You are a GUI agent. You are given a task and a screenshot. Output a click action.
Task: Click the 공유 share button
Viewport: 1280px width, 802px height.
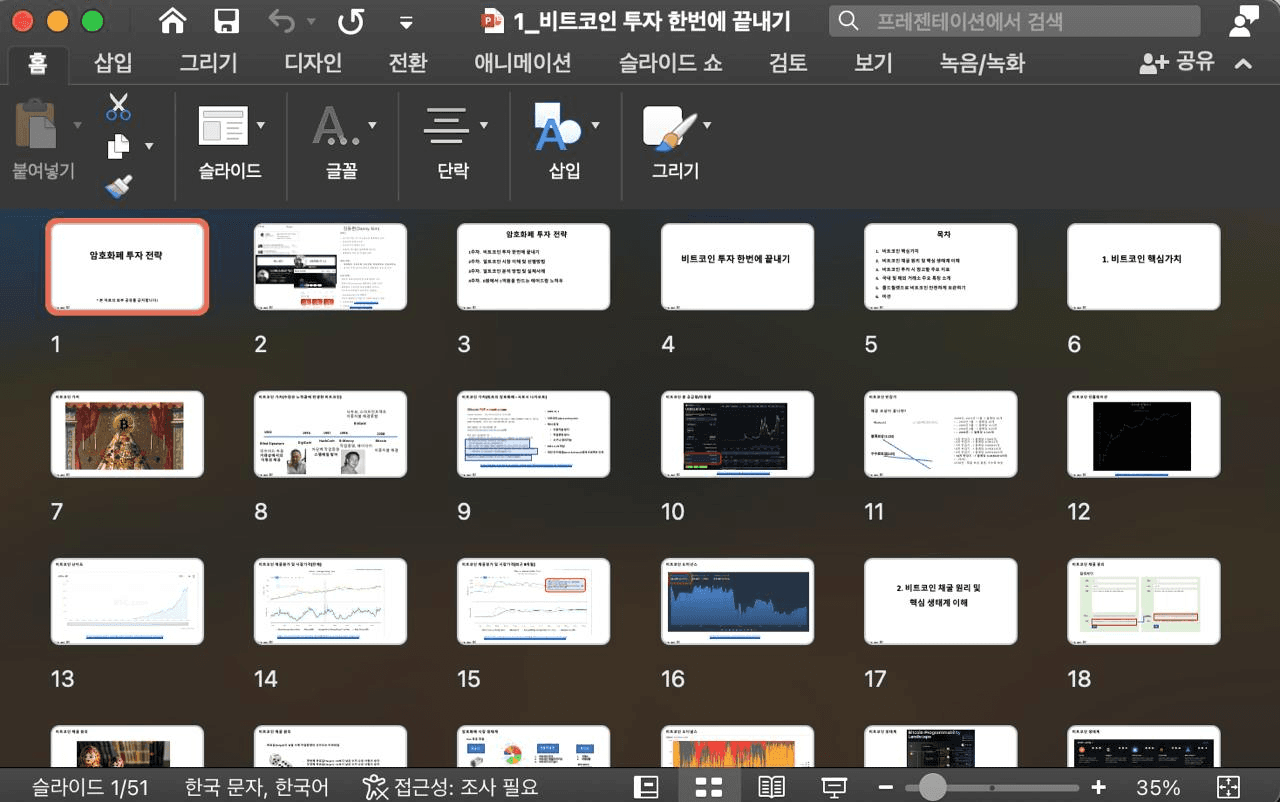1177,63
